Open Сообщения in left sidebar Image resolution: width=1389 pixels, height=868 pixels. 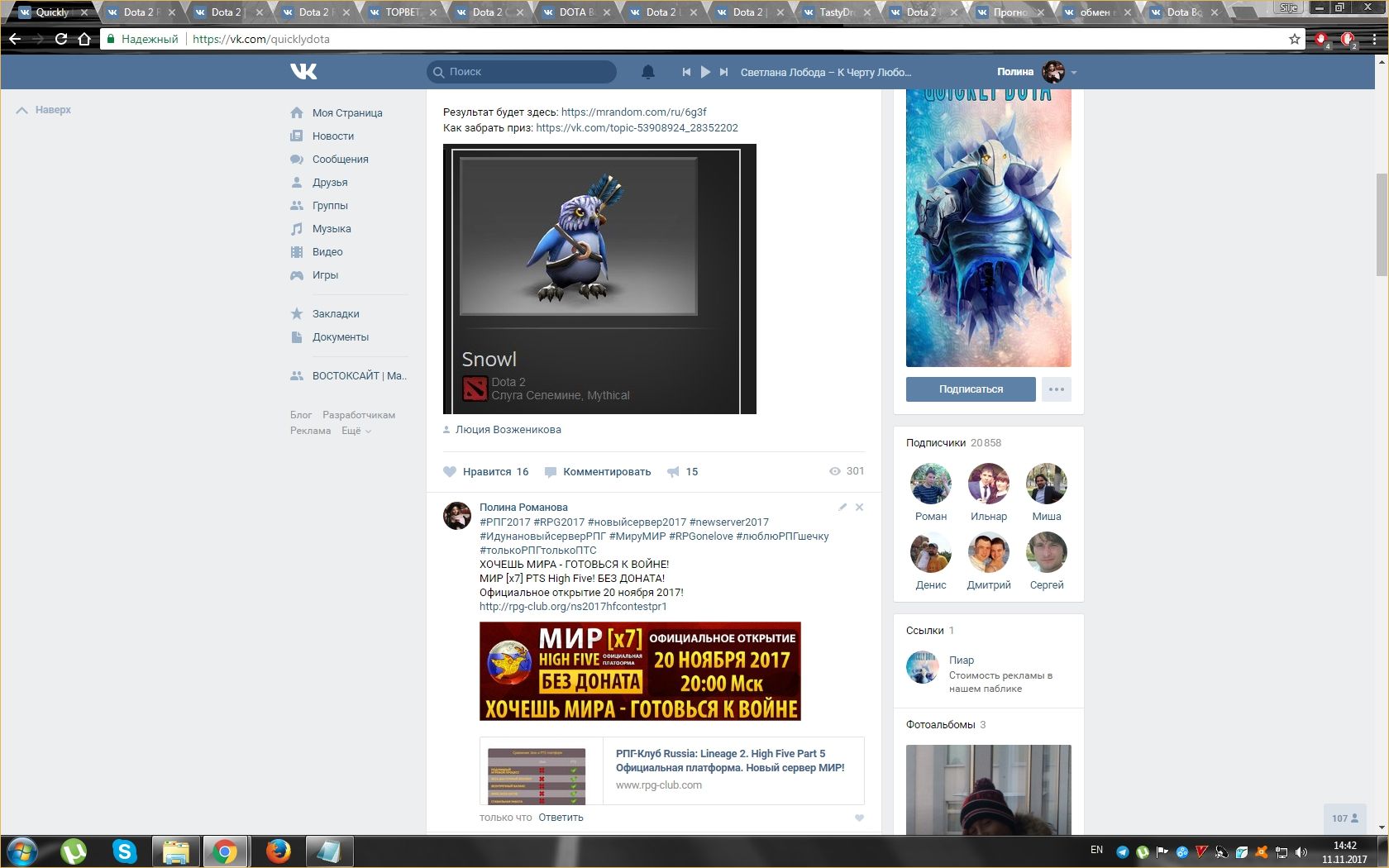pyautogui.click(x=340, y=160)
